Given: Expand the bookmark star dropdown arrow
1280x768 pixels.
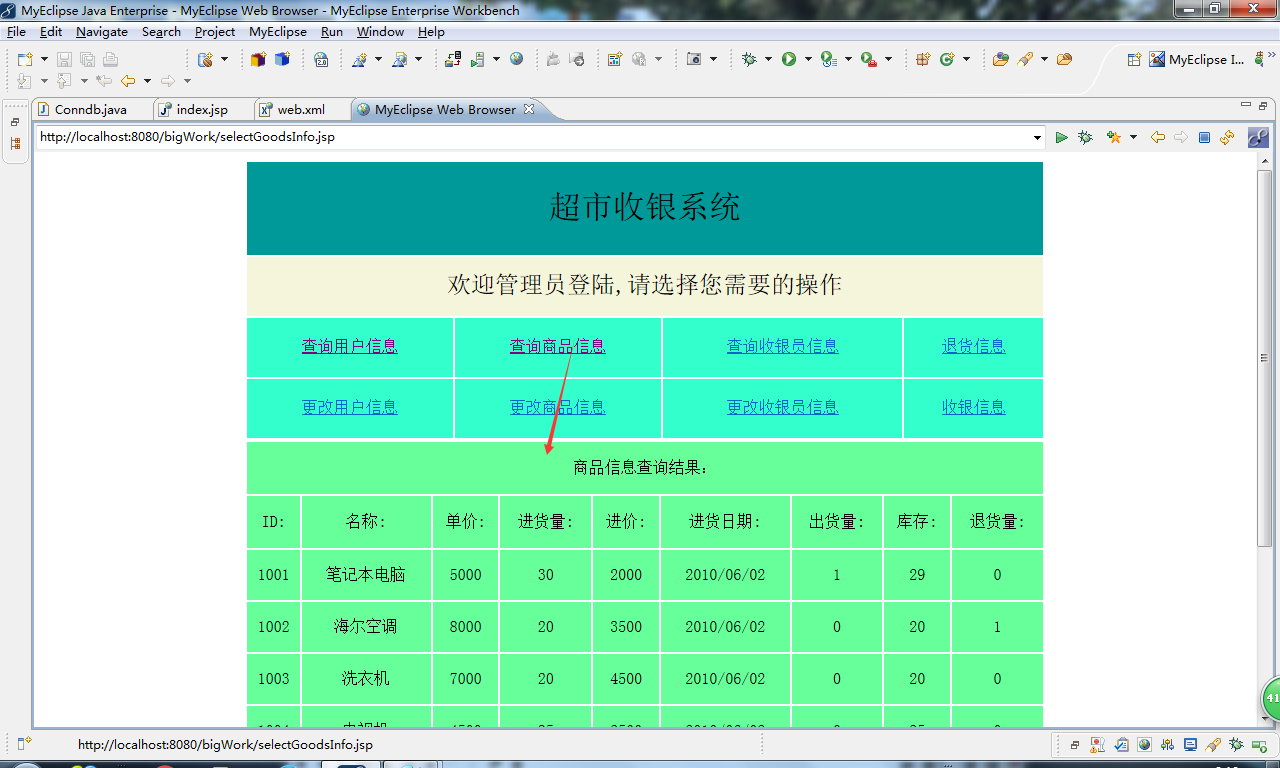Looking at the screenshot, I should (x=1133, y=137).
